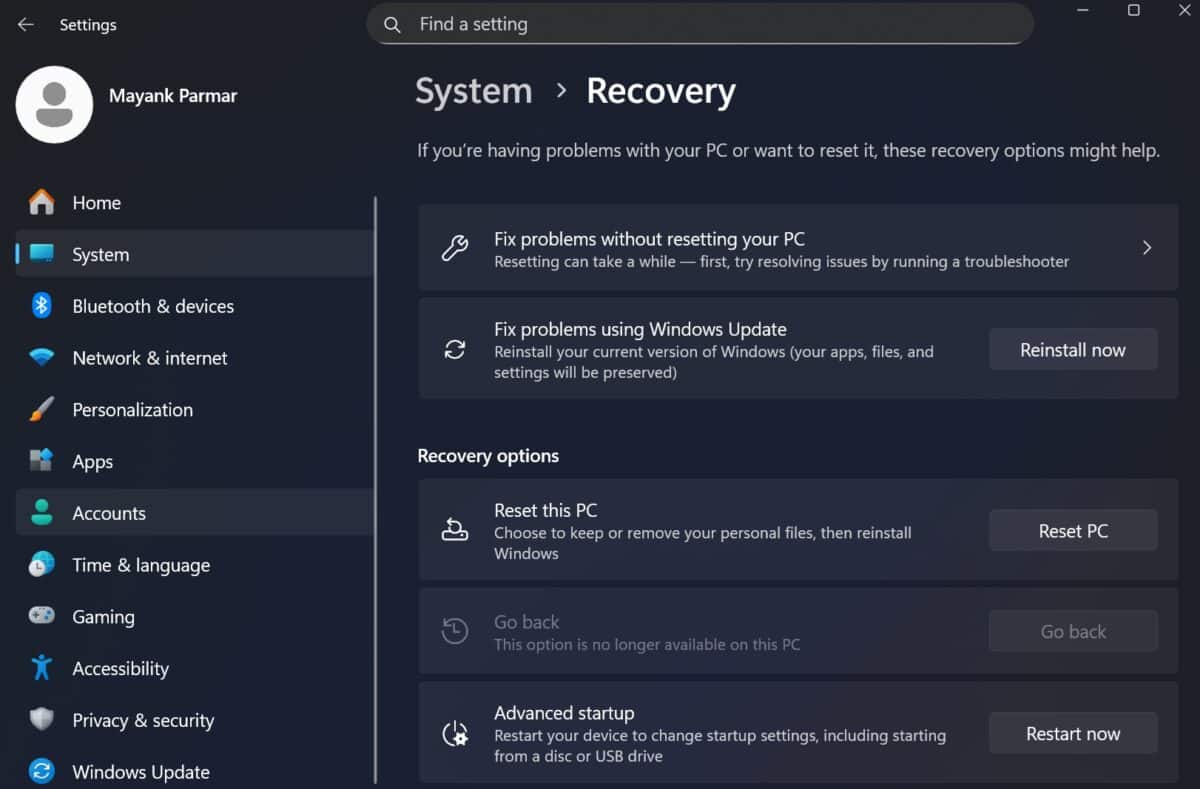
Task: Click the sidebar vertical scrollbar
Action: [x=375, y=490]
